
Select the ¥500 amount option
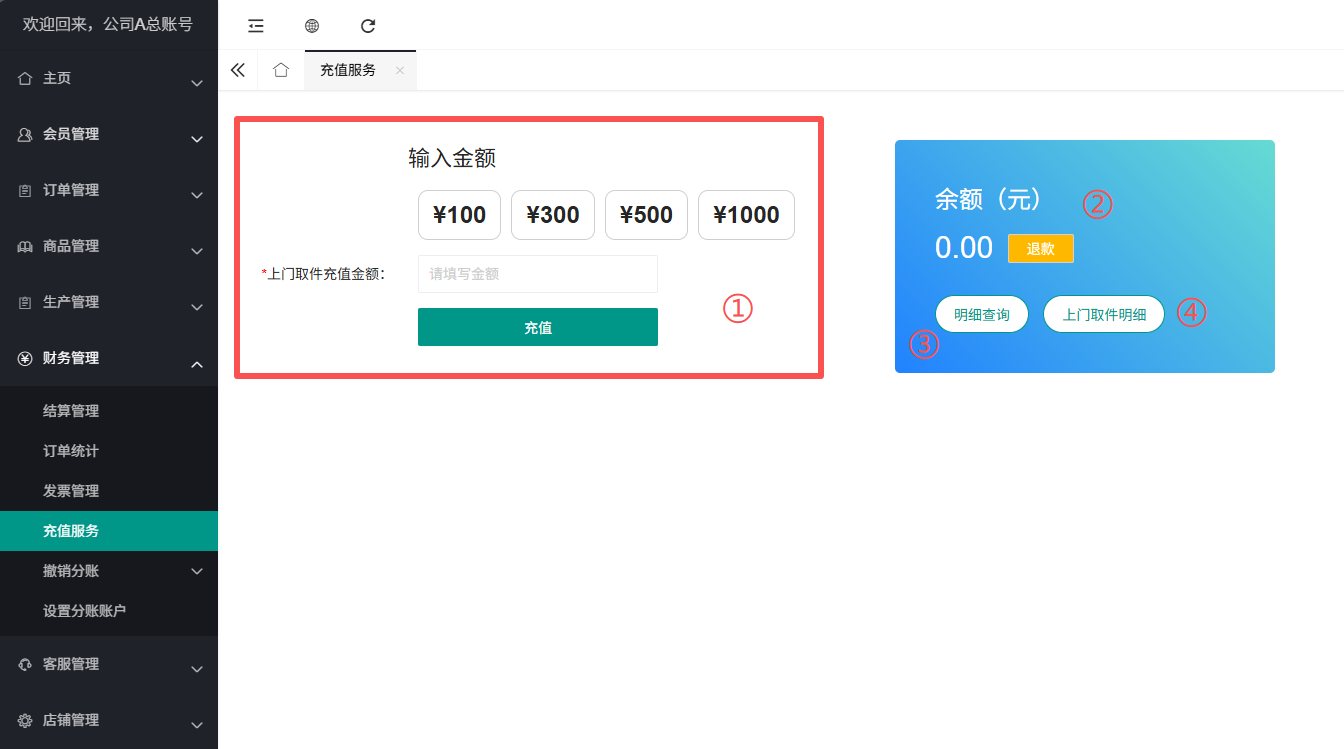tap(646, 215)
